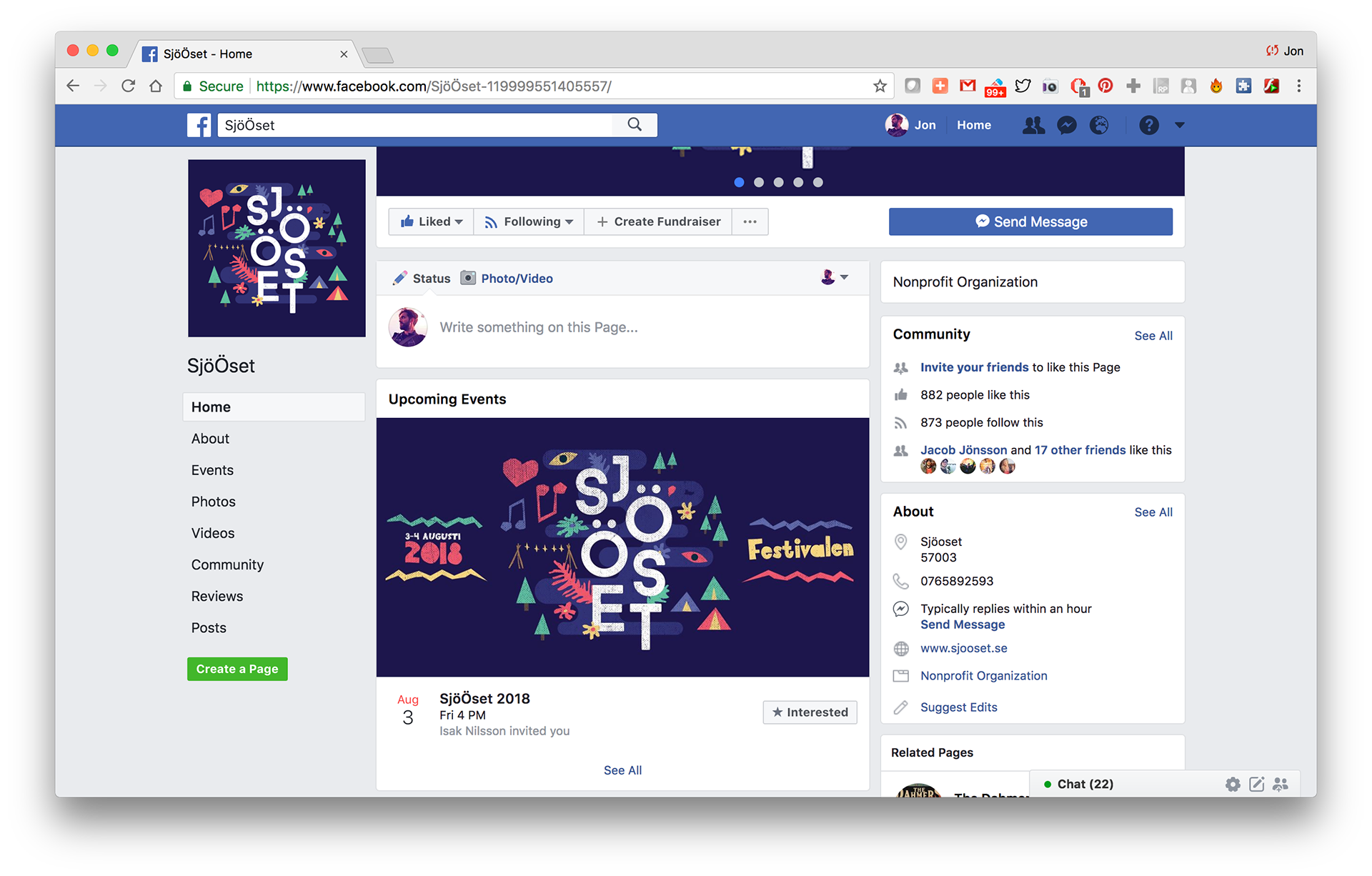
Task: Click Write something on this Page field
Action: click(539, 327)
